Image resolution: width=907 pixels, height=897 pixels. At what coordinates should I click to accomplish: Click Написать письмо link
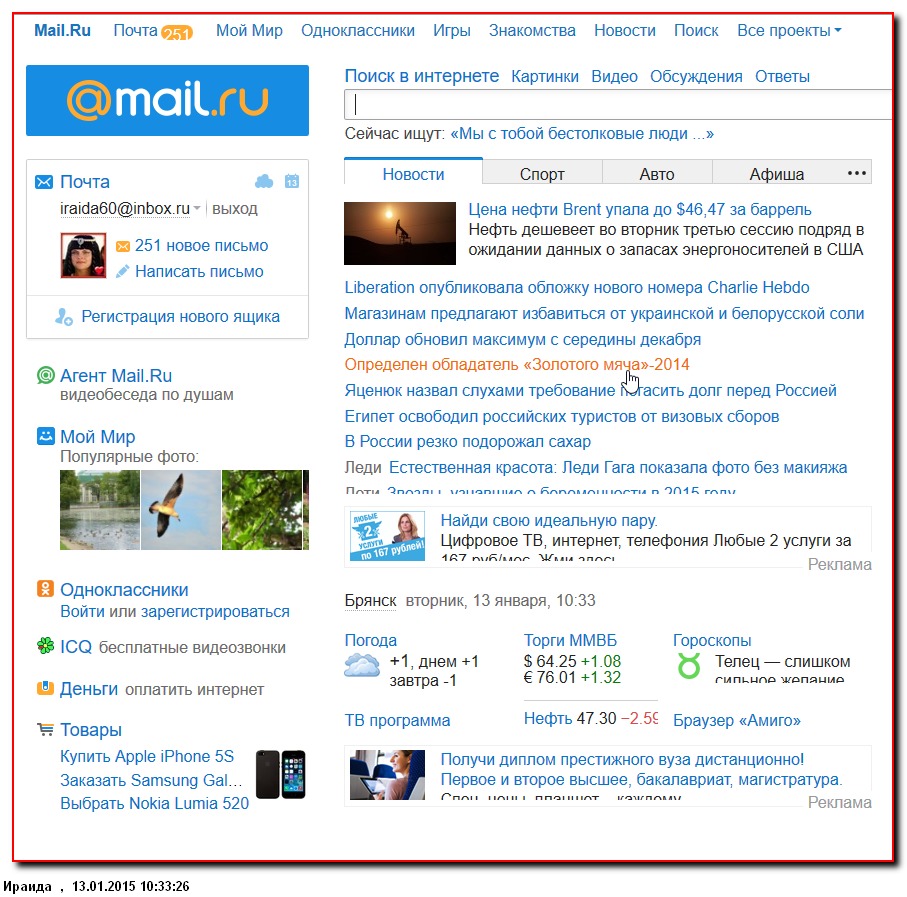point(199,271)
